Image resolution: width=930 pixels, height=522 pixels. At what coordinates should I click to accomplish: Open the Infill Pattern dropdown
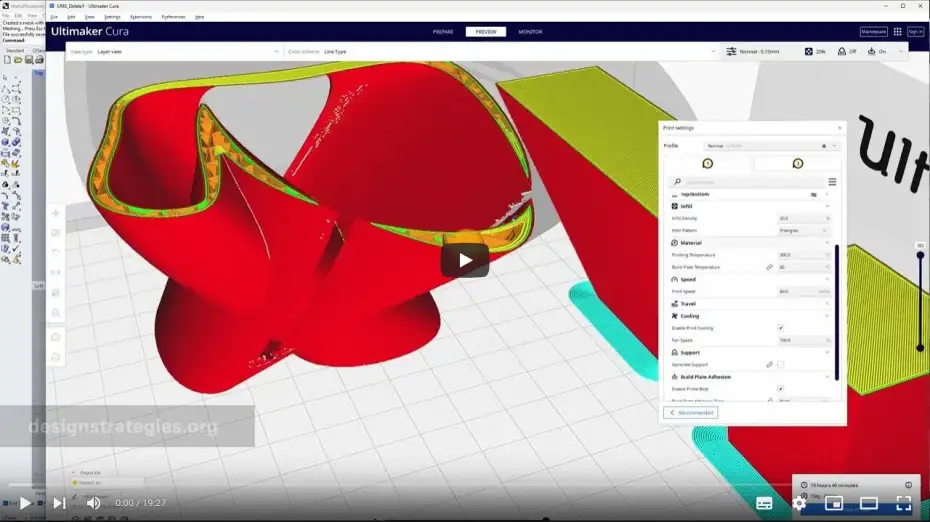pos(804,231)
